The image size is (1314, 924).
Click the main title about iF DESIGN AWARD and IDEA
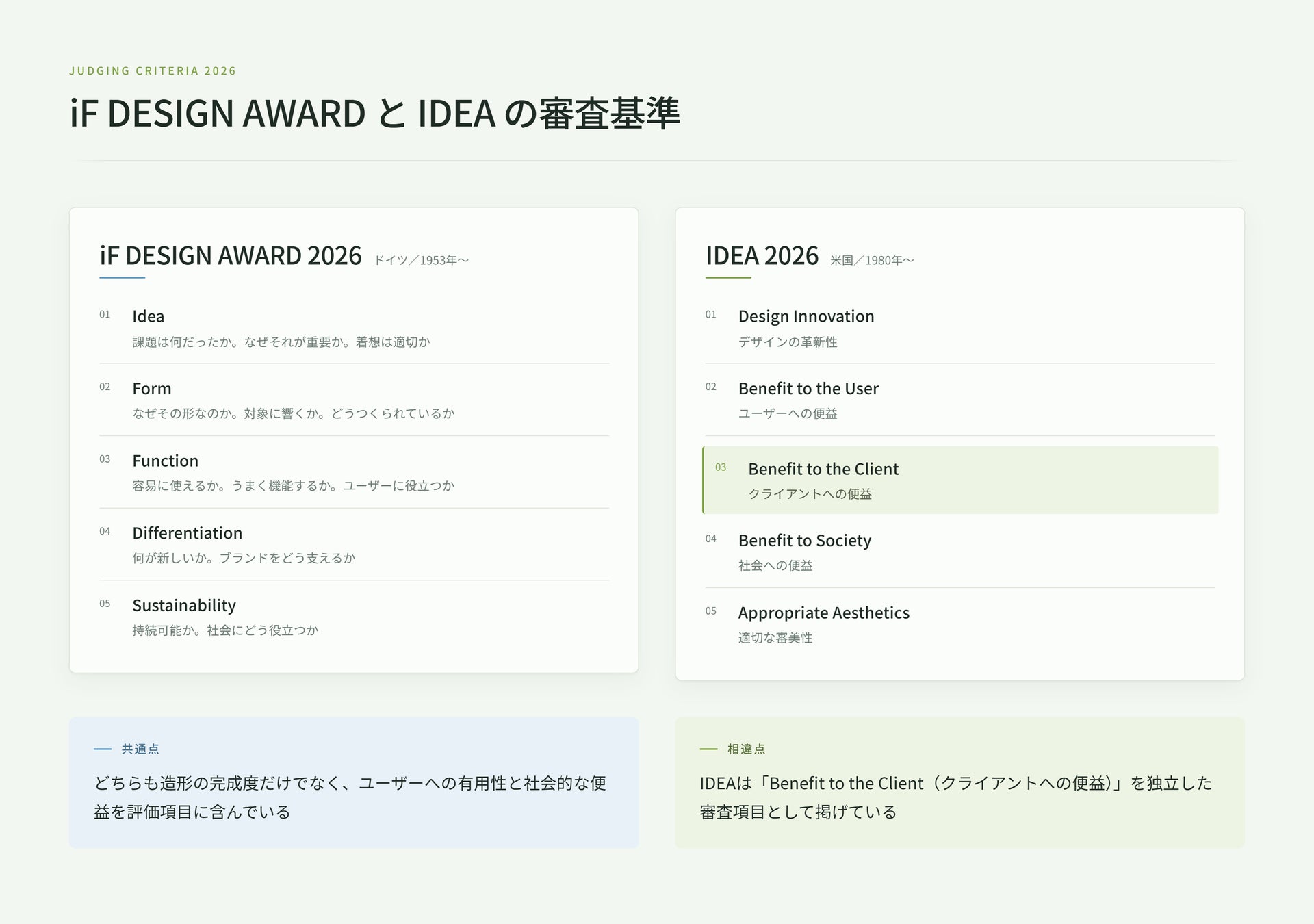tap(374, 113)
